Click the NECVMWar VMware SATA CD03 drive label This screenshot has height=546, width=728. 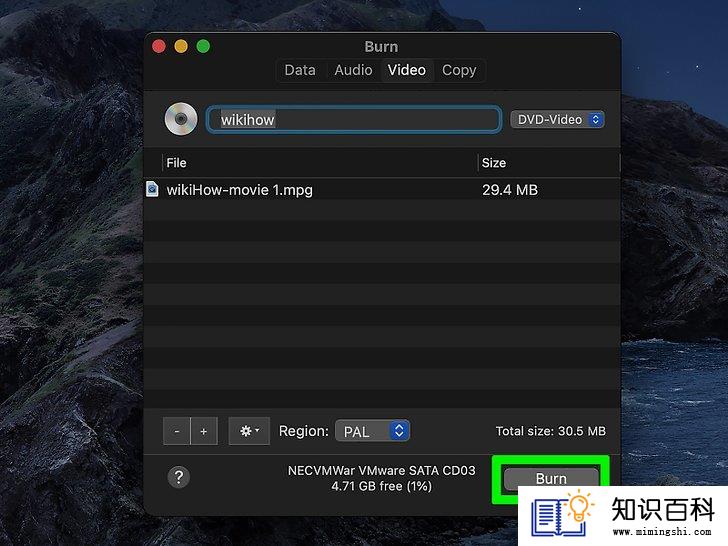[x=382, y=470]
